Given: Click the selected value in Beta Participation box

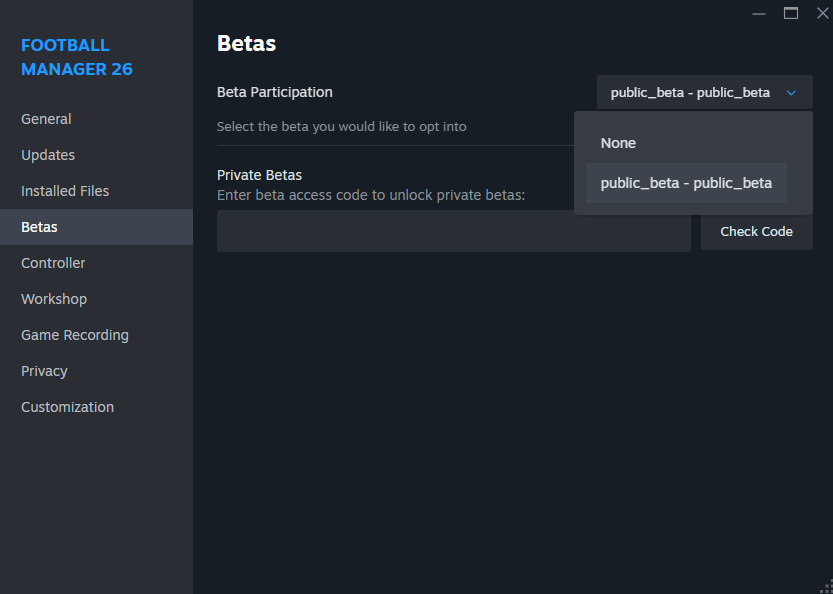Looking at the screenshot, I should (690, 93).
